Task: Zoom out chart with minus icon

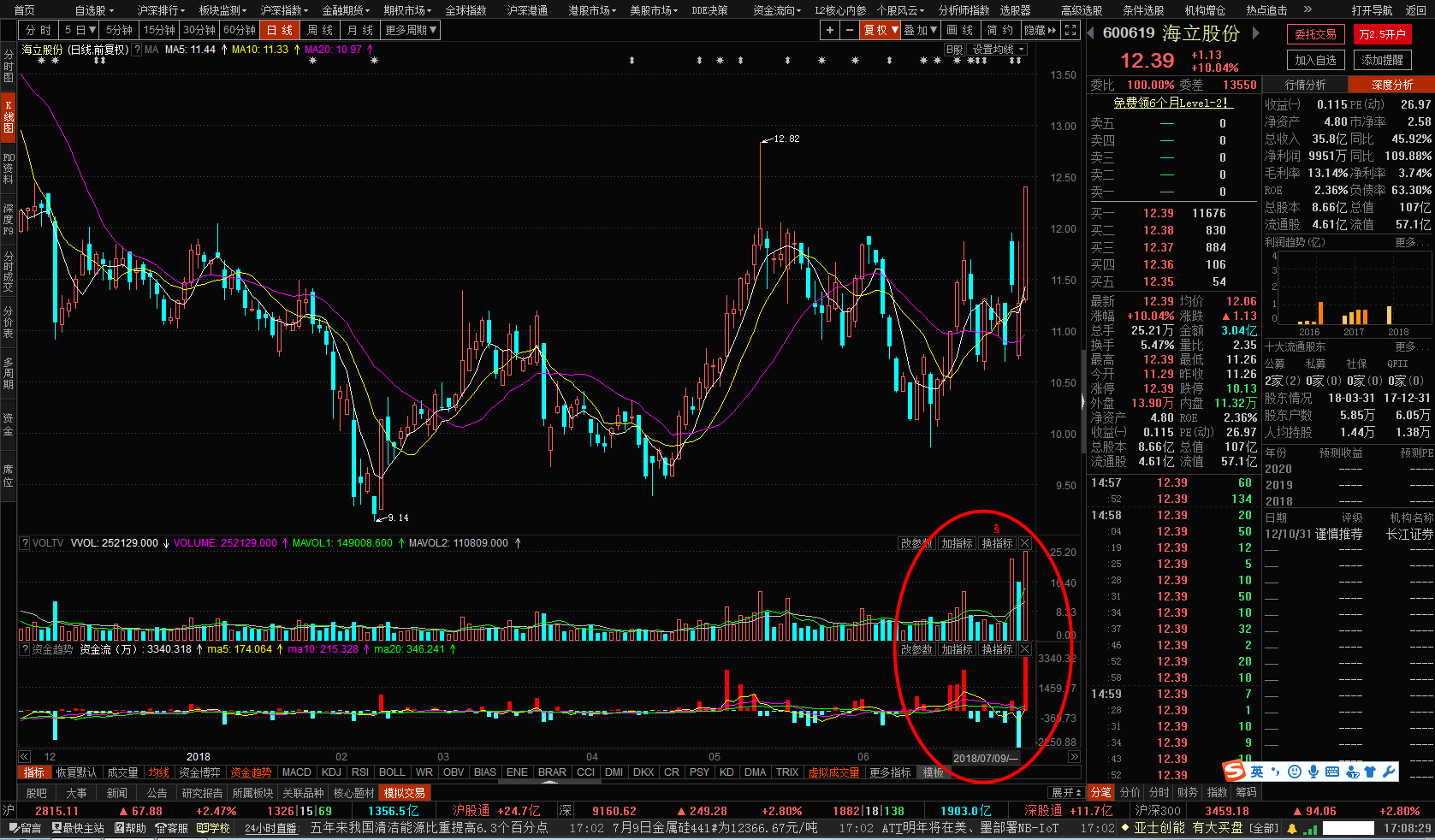Action: pos(849,30)
